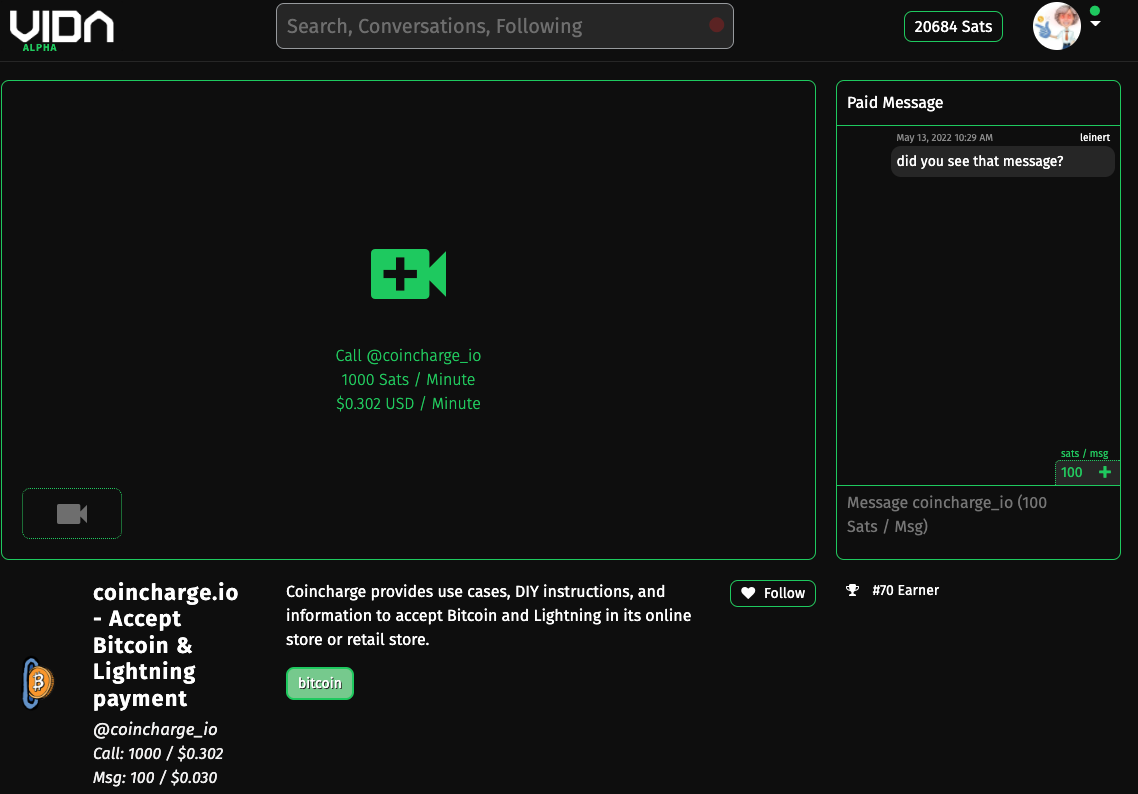
Task: Click the @coincharge_io handle under profile
Action: pos(155,729)
